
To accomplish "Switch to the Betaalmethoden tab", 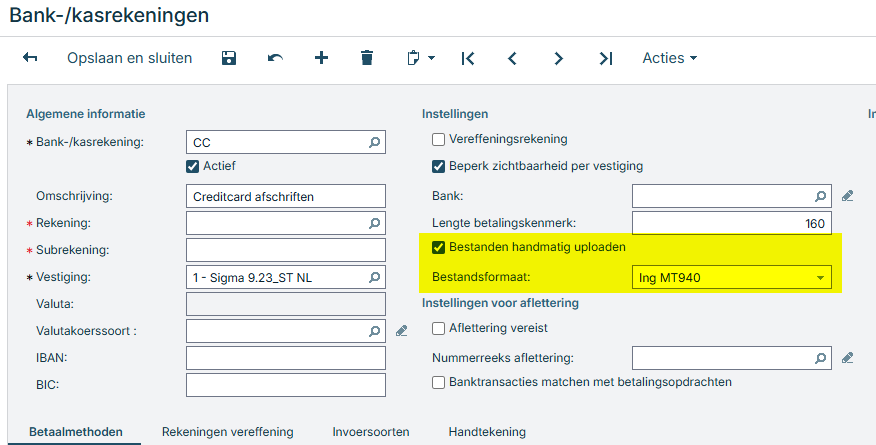I will 75,432.
